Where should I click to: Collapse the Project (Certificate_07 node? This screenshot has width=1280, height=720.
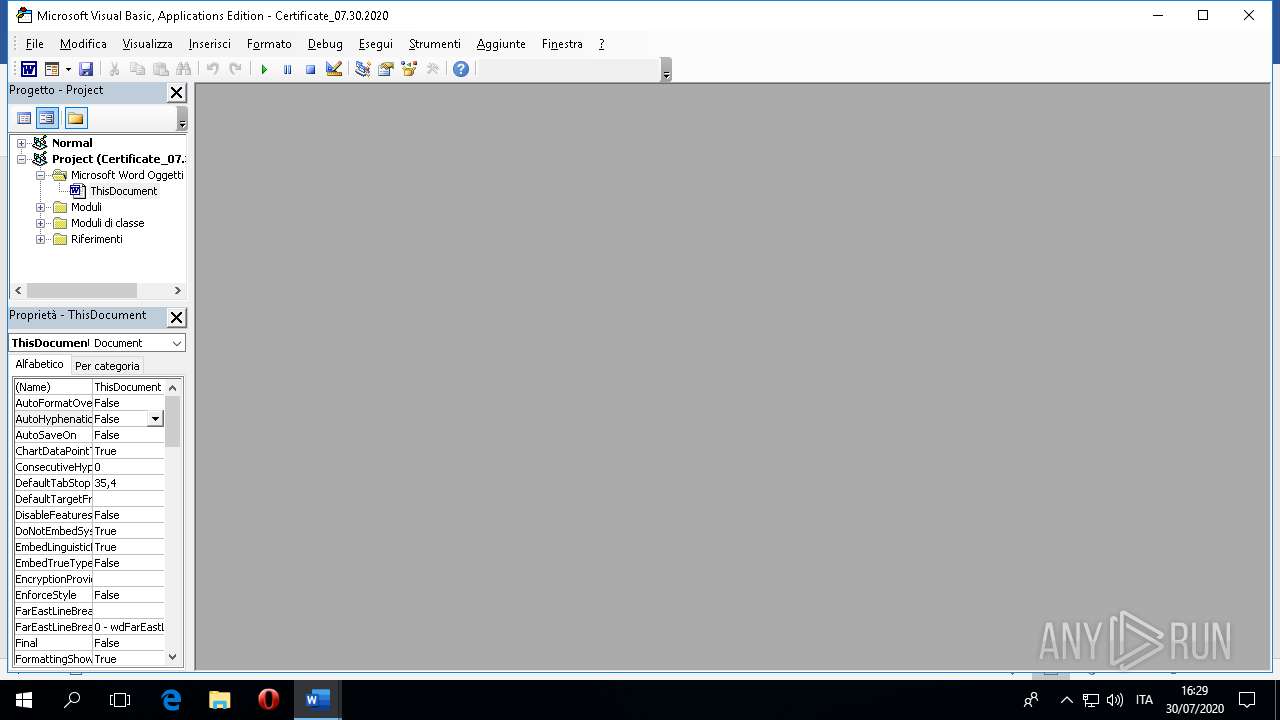point(21,159)
